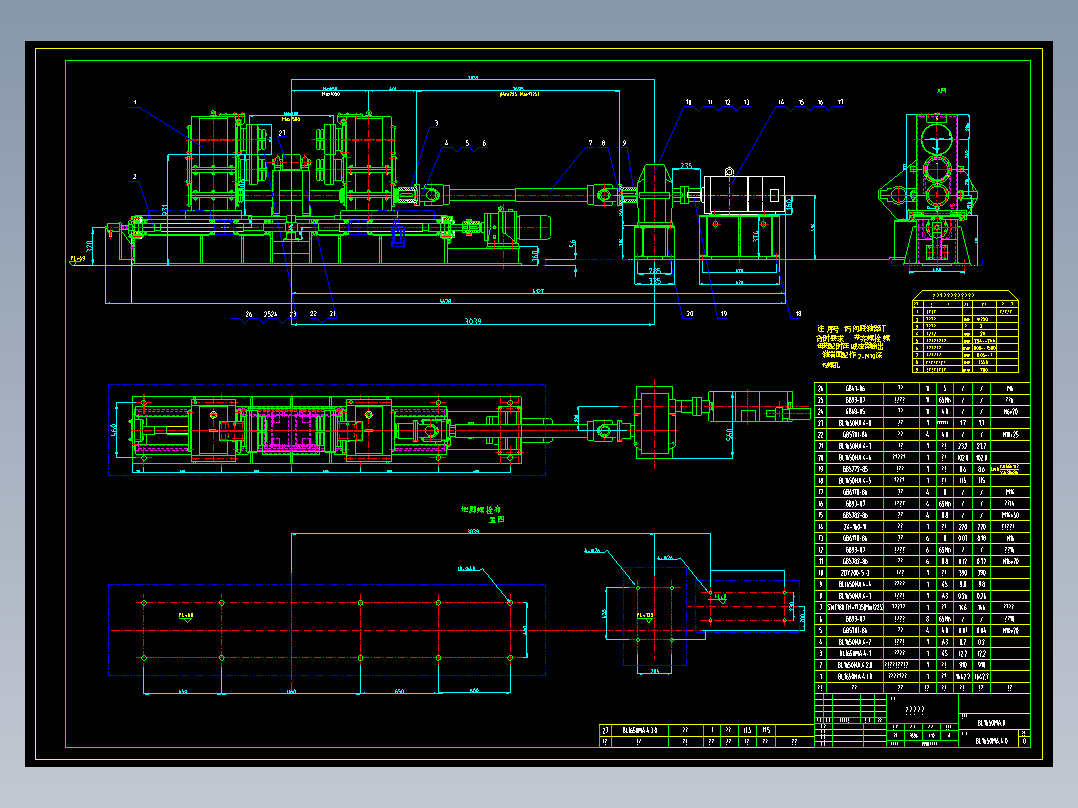Select the 320 height dimension at left

89,245
